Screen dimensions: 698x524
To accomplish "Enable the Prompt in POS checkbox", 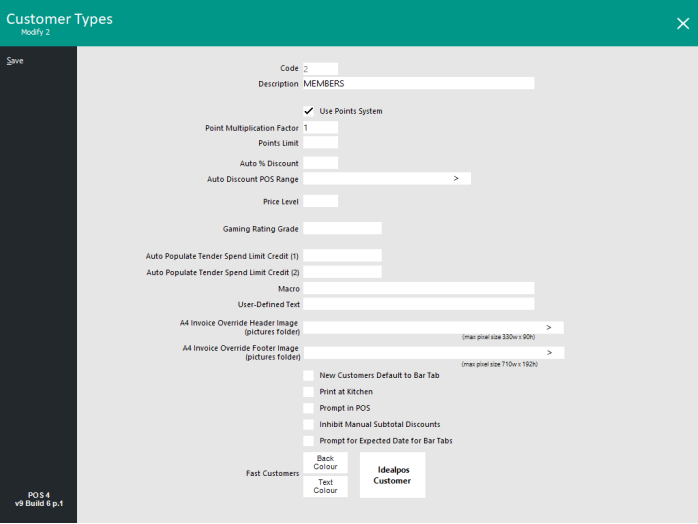I will pyautogui.click(x=308, y=408).
